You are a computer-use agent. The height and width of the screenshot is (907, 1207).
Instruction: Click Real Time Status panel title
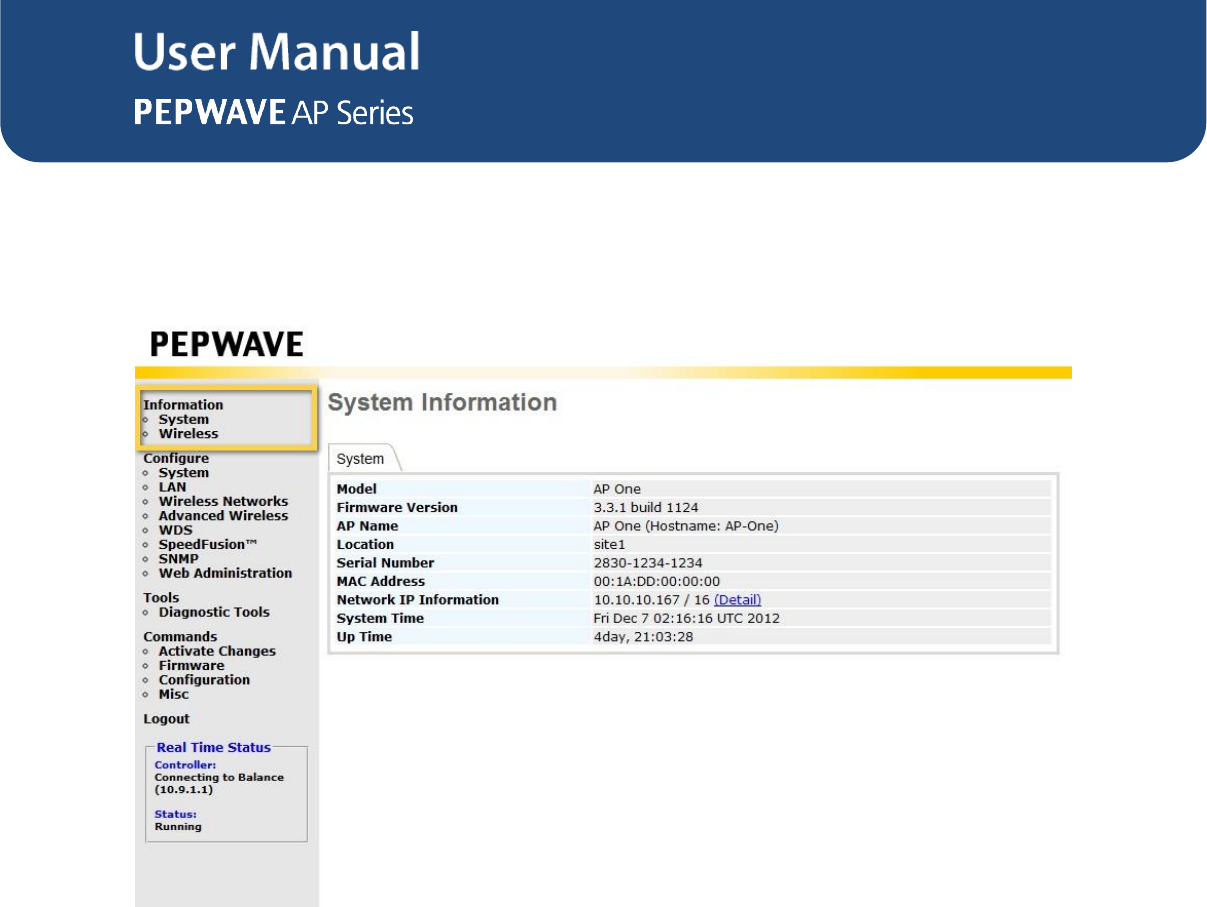coord(213,748)
